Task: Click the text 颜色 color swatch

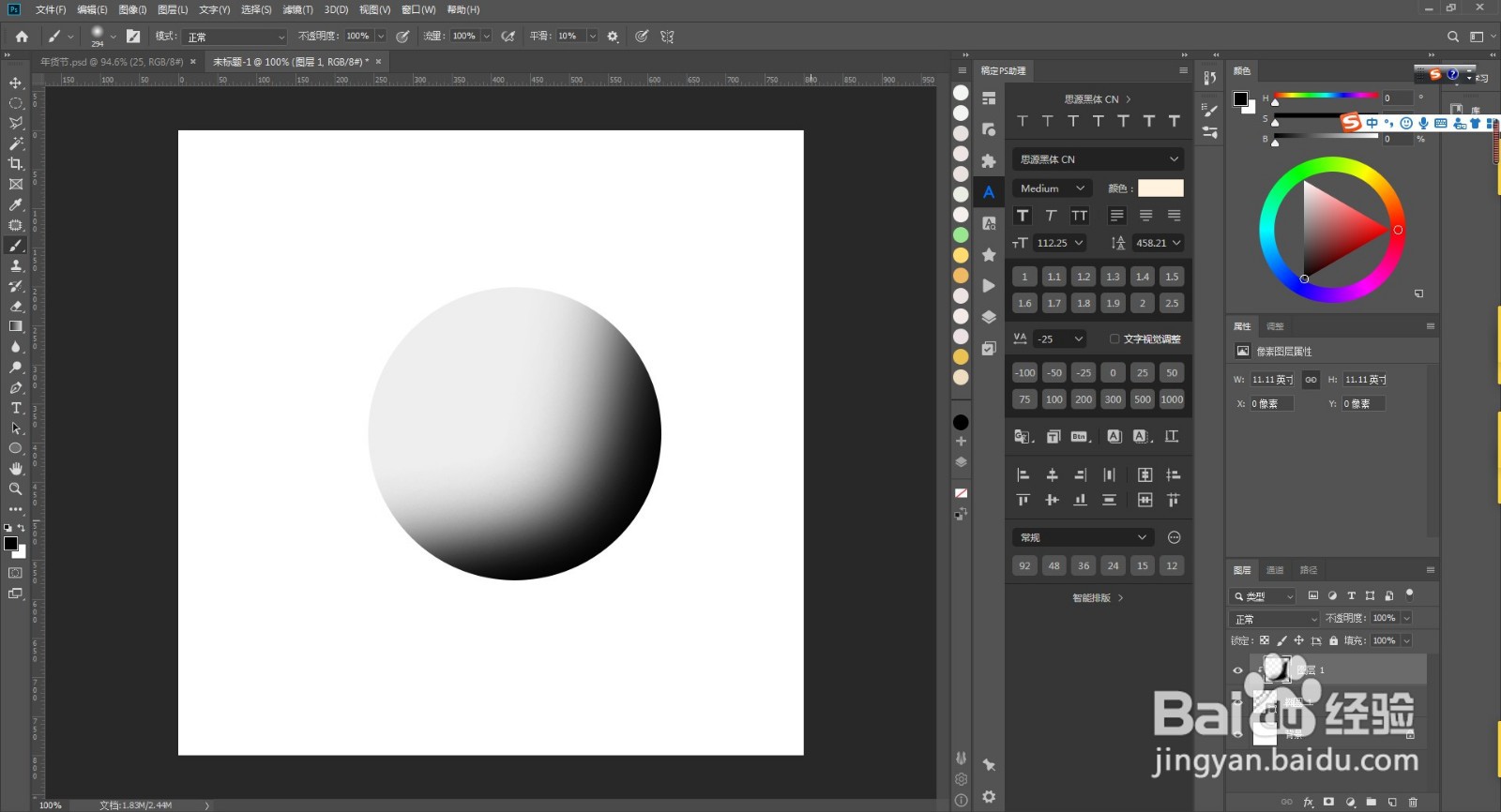Action: pos(1160,188)
